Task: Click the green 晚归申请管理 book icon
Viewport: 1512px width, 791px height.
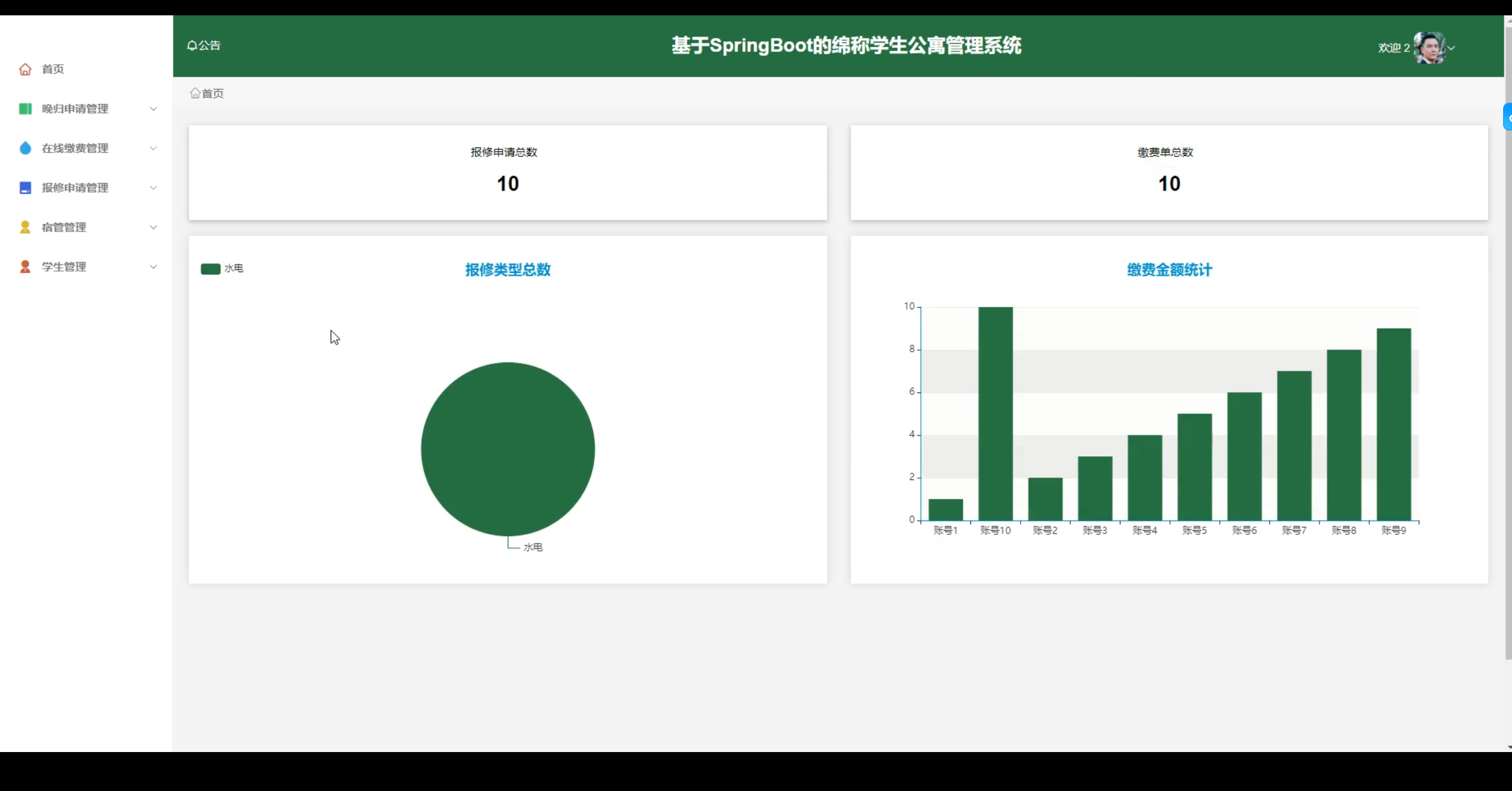Action: (x=25, y=109)
